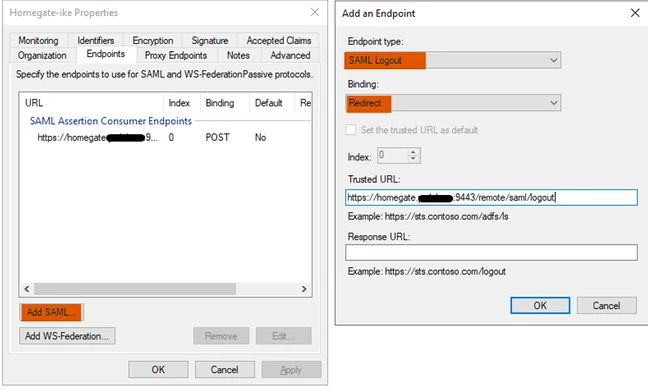Open the Monitoring tab

pos(38,40)
